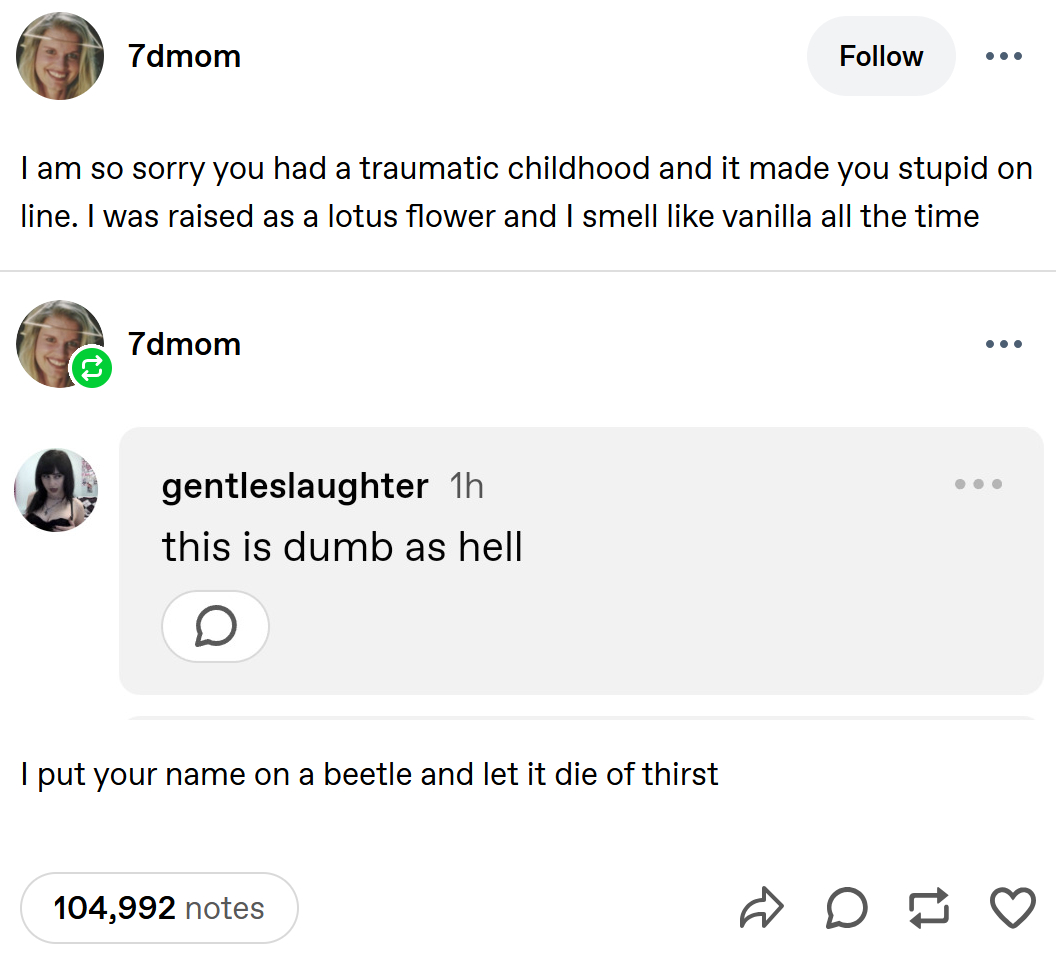Screen dimensions: 1056x965
Task: Open the reply bubble under gentleslaughter's comment
Action: [215, 626]
